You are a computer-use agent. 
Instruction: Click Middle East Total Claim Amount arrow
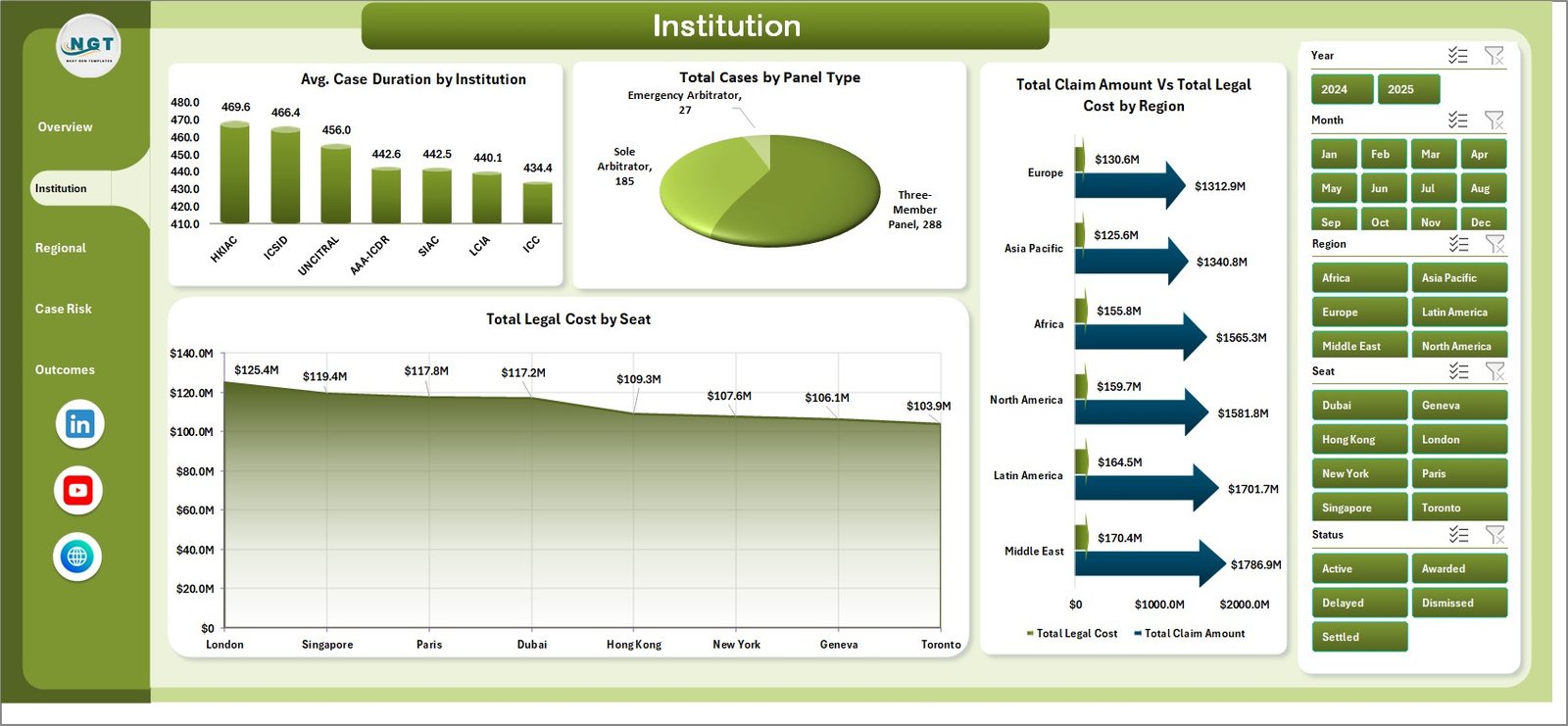click(x=1150, y=565)
